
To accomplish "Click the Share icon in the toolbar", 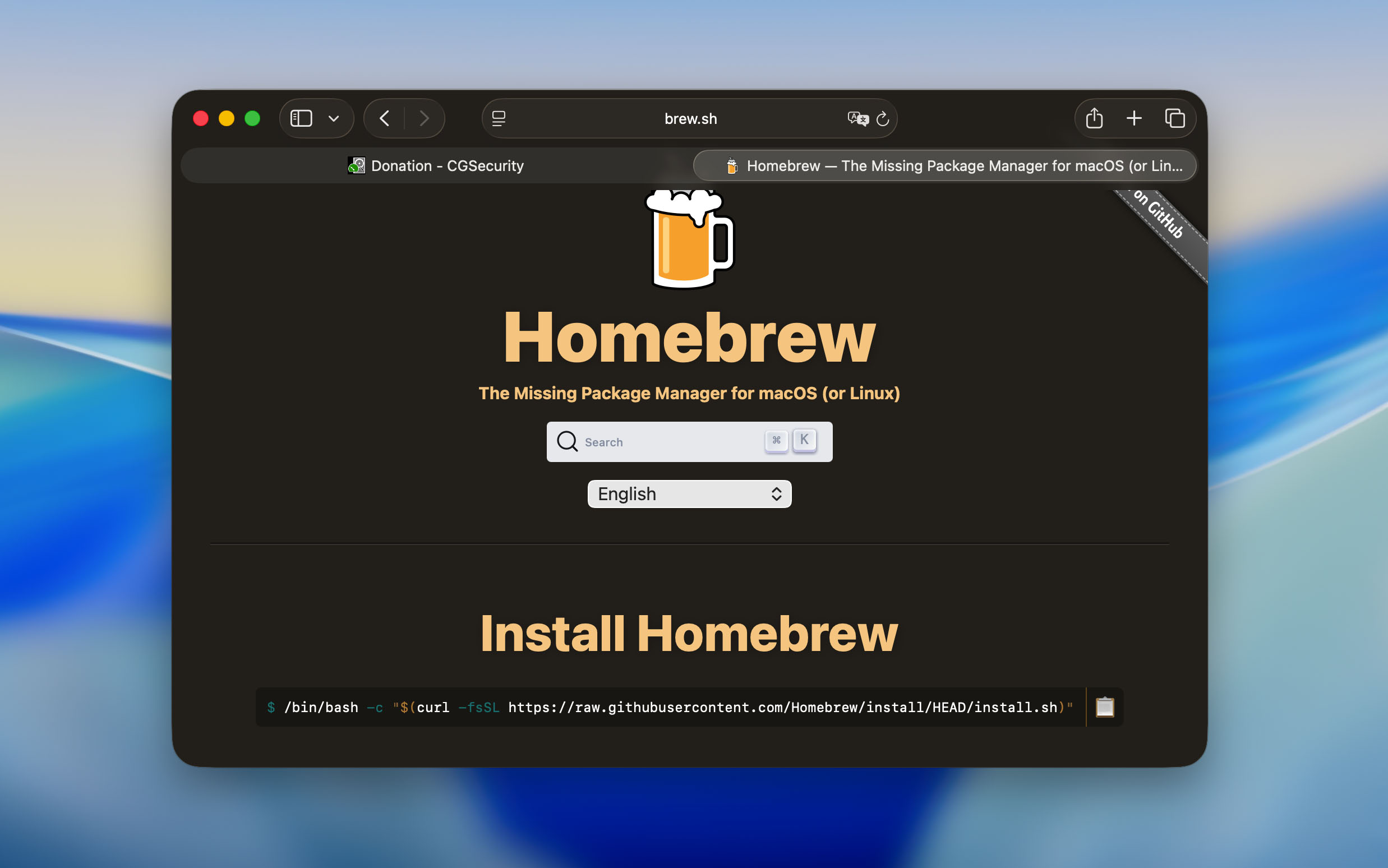I will [x=1093, y=118].
